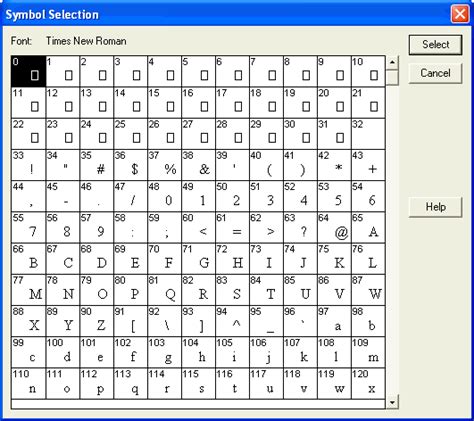Choose lowercase n in cell 110
The height and width of the screenshot is (421, 474).
pyautogui.click(x=29, y=384)
